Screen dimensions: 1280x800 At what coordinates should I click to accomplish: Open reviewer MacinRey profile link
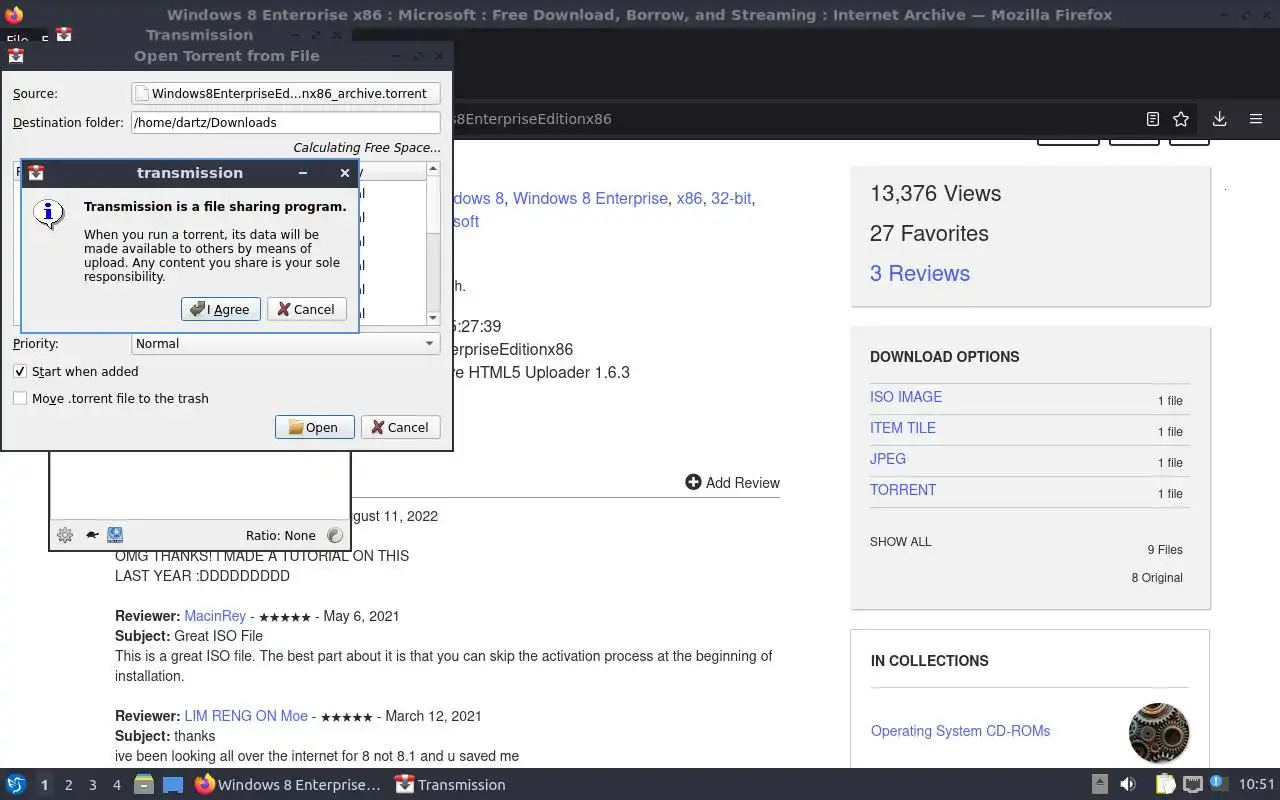click(215, 616)
